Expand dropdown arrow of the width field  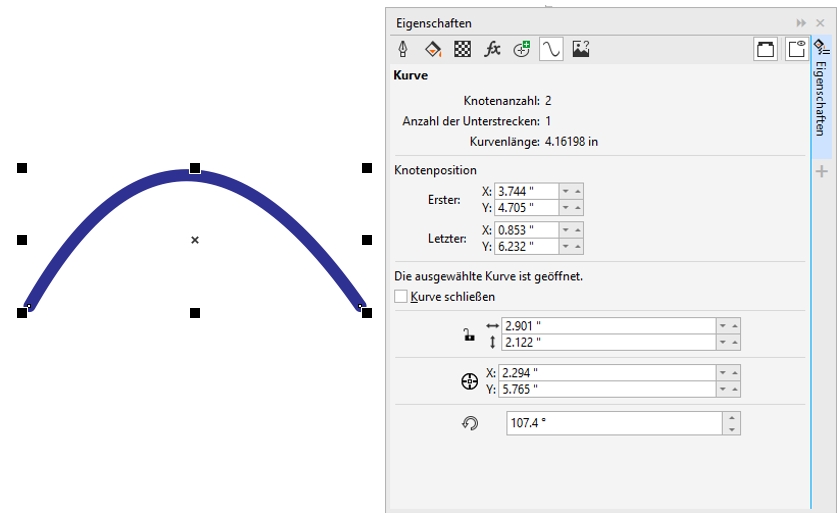click(722, 326)
